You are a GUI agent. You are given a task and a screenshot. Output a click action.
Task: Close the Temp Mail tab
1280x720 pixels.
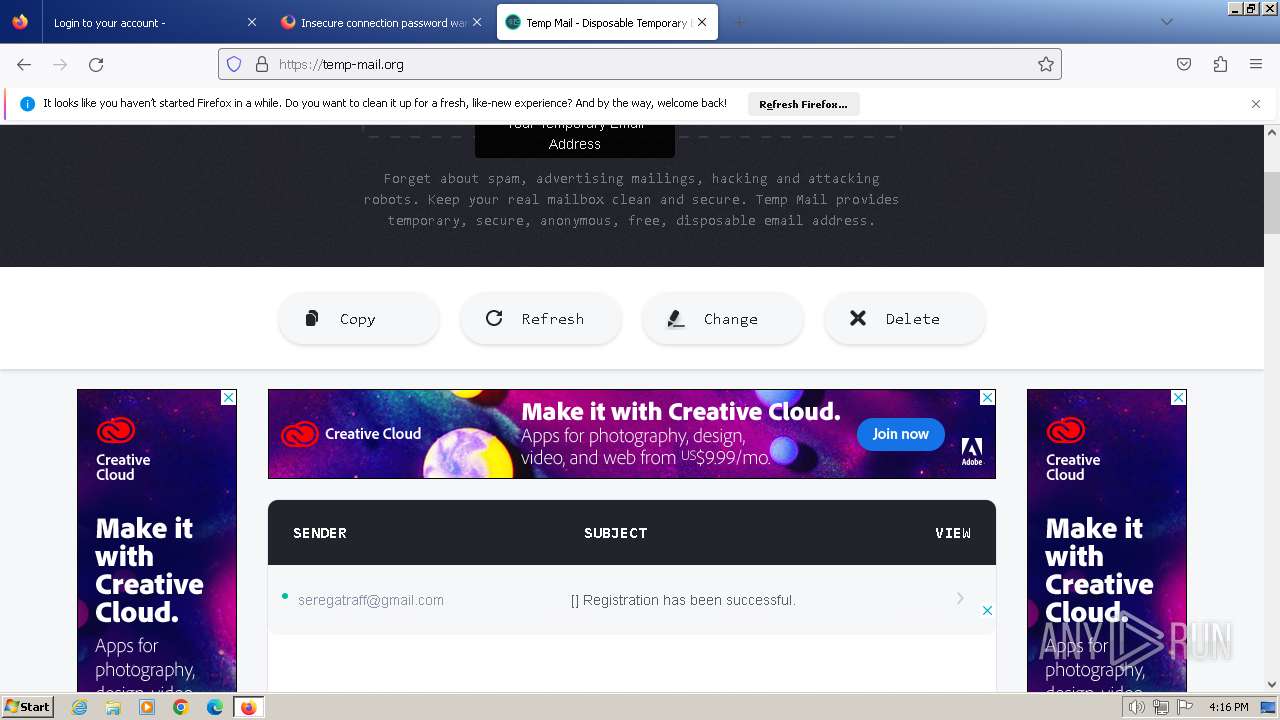(x=702, y=22)
